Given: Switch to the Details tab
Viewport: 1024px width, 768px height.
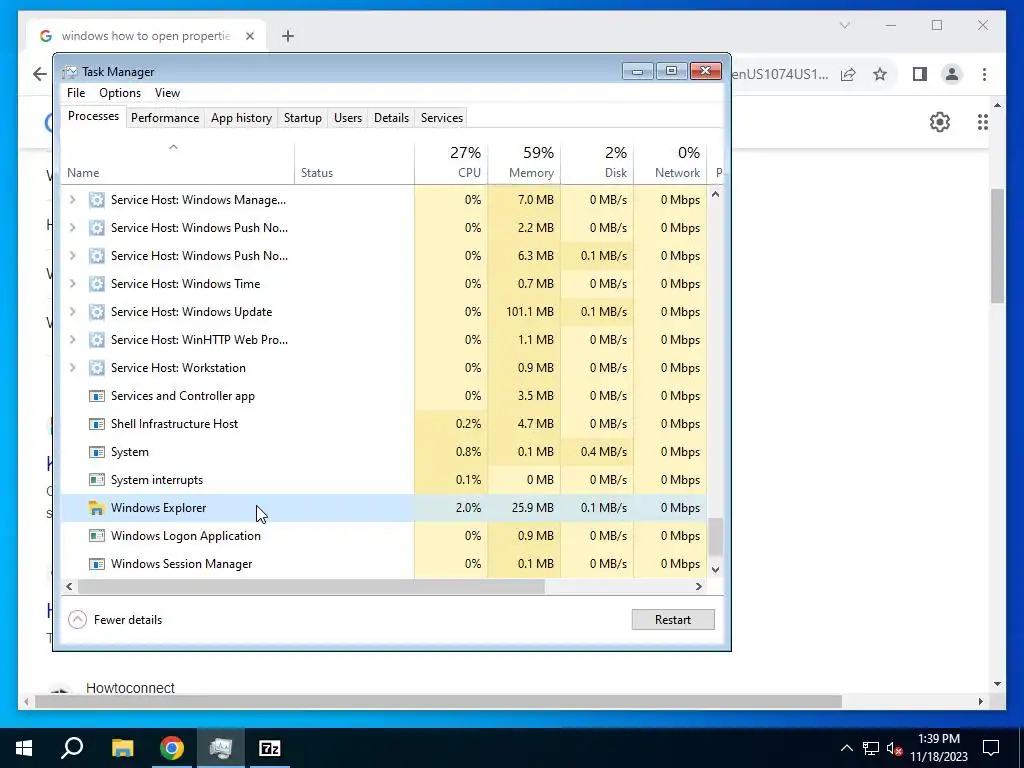Looking at the screenshot, I should [391, 118].
